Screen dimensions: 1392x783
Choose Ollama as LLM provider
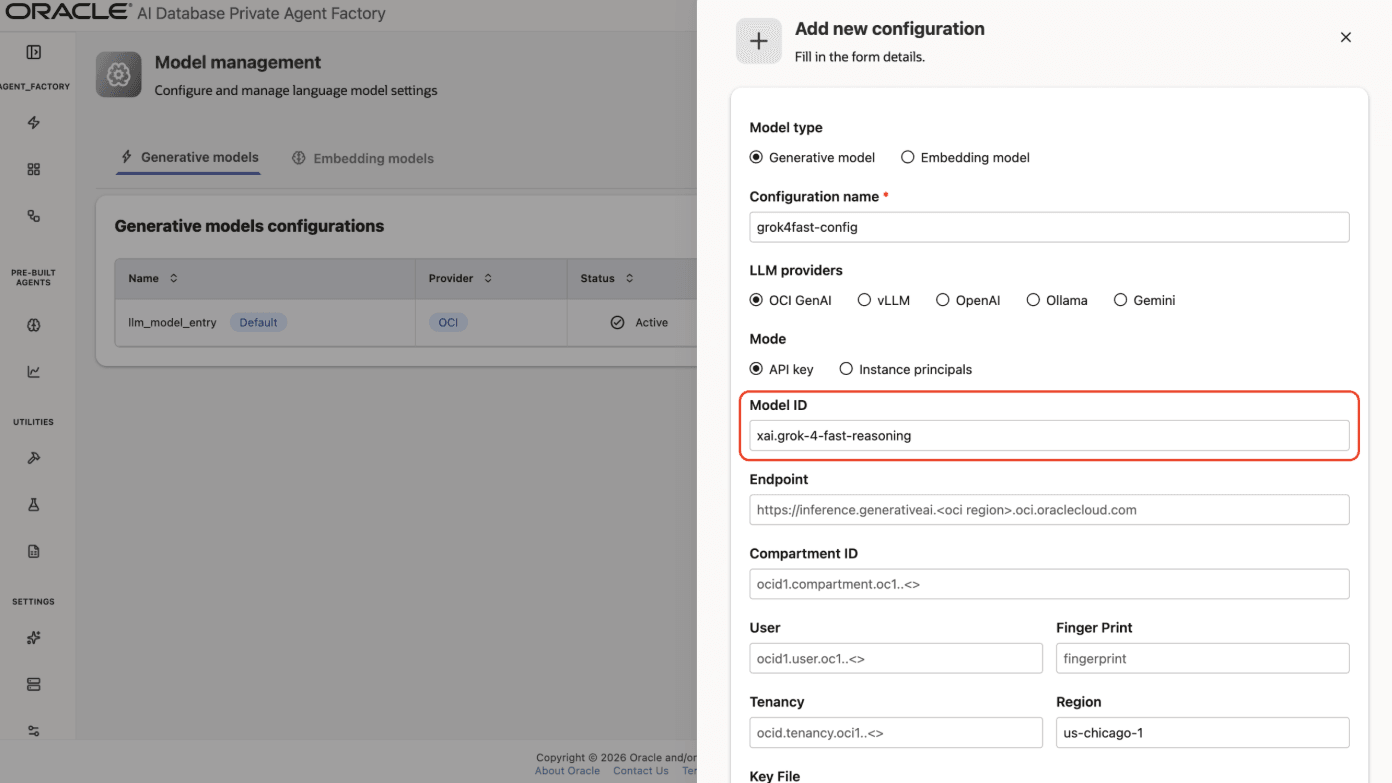1034,300
